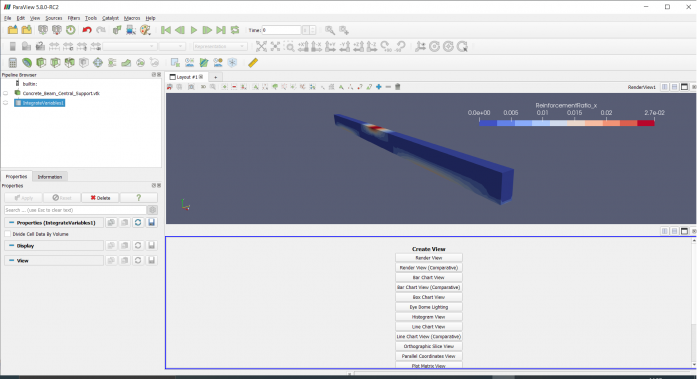The width and height of the screenshot is (700, 379).
Task: Toggle advanced properties gear button
Action: pyautogui.click(x=153, y=210)
